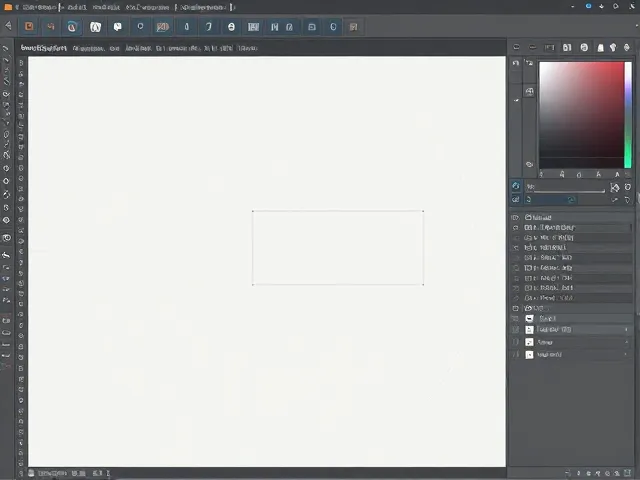Click the white speech-bubble shaped toolbar icon

click(118, 27)
